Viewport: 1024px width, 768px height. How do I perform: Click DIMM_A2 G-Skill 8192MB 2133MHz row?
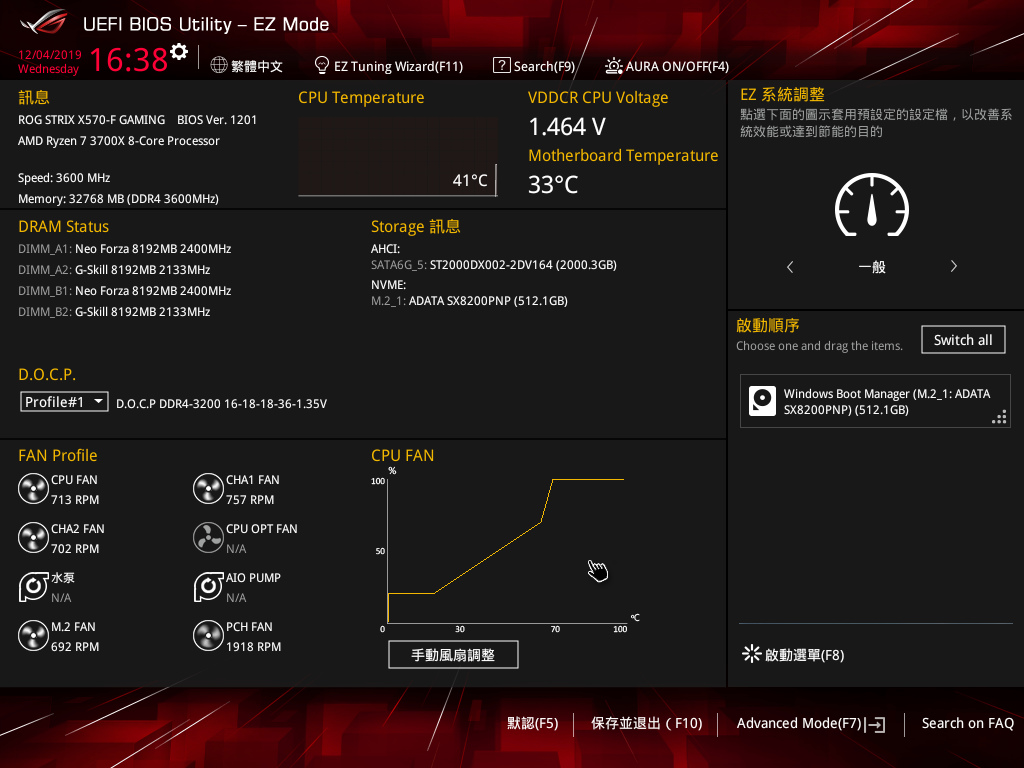[x=114, y=270]
